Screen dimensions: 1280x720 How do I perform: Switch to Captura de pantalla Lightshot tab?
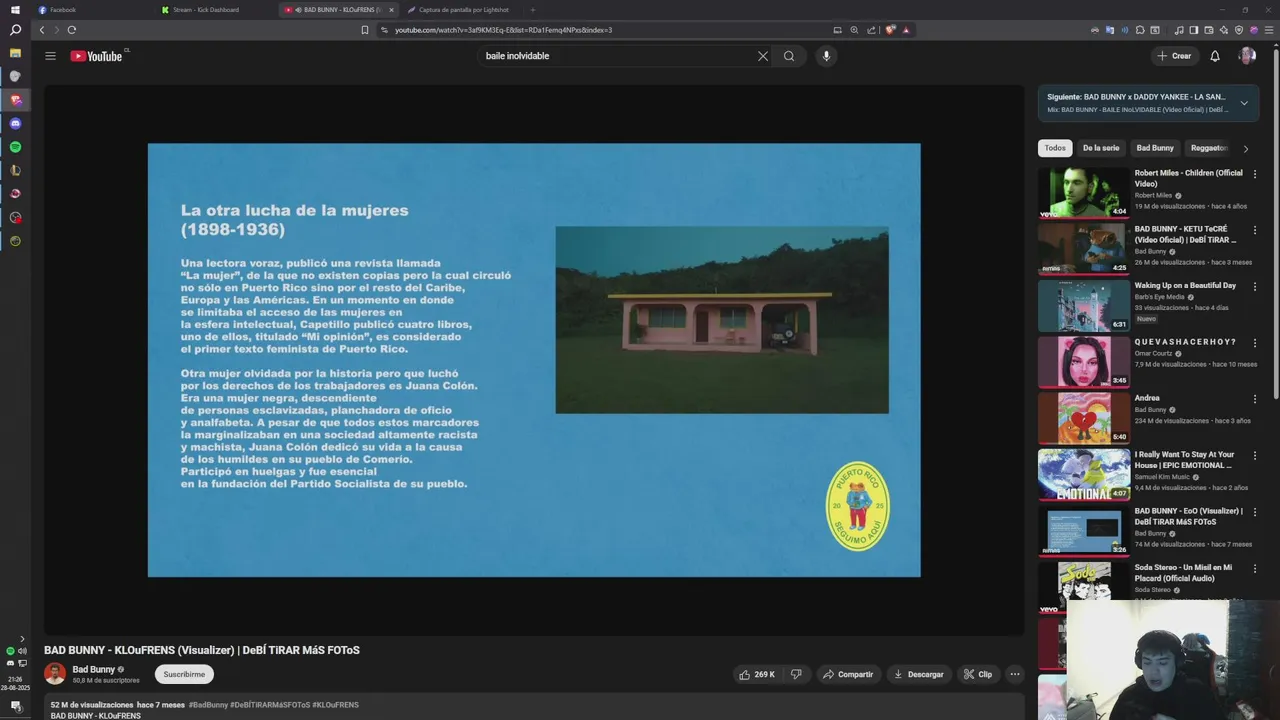pos(462,10)
